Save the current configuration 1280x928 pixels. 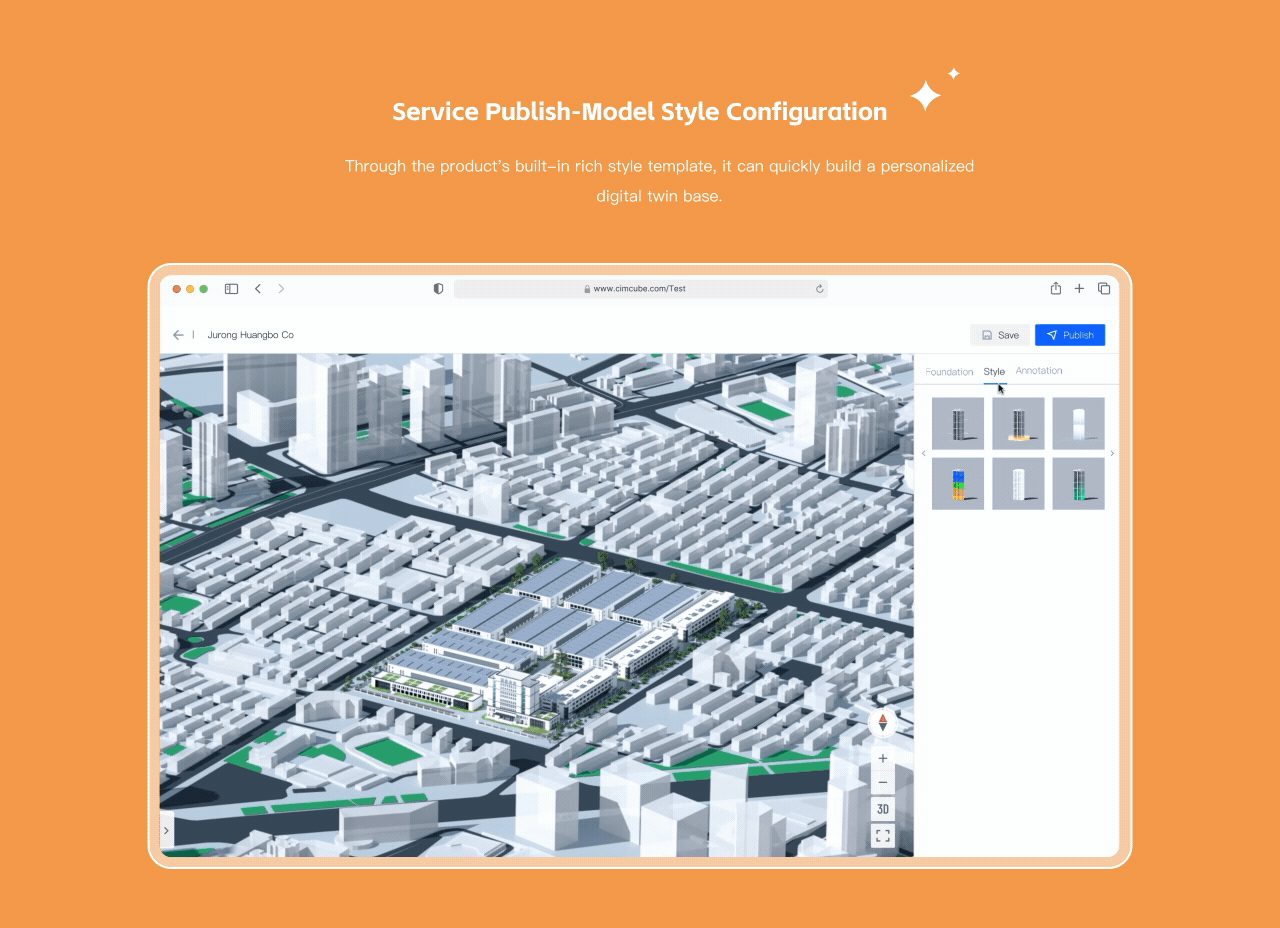point(1000,335)
